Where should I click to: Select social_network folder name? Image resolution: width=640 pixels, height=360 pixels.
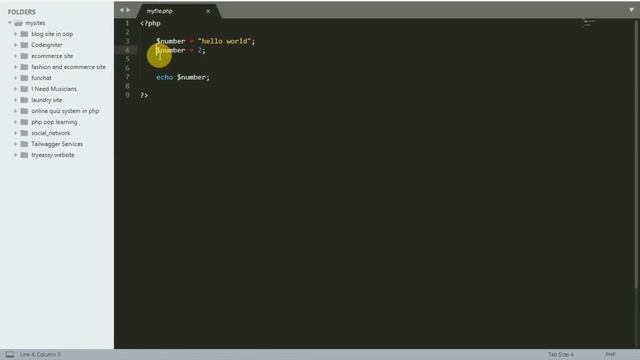coord(51,133)
